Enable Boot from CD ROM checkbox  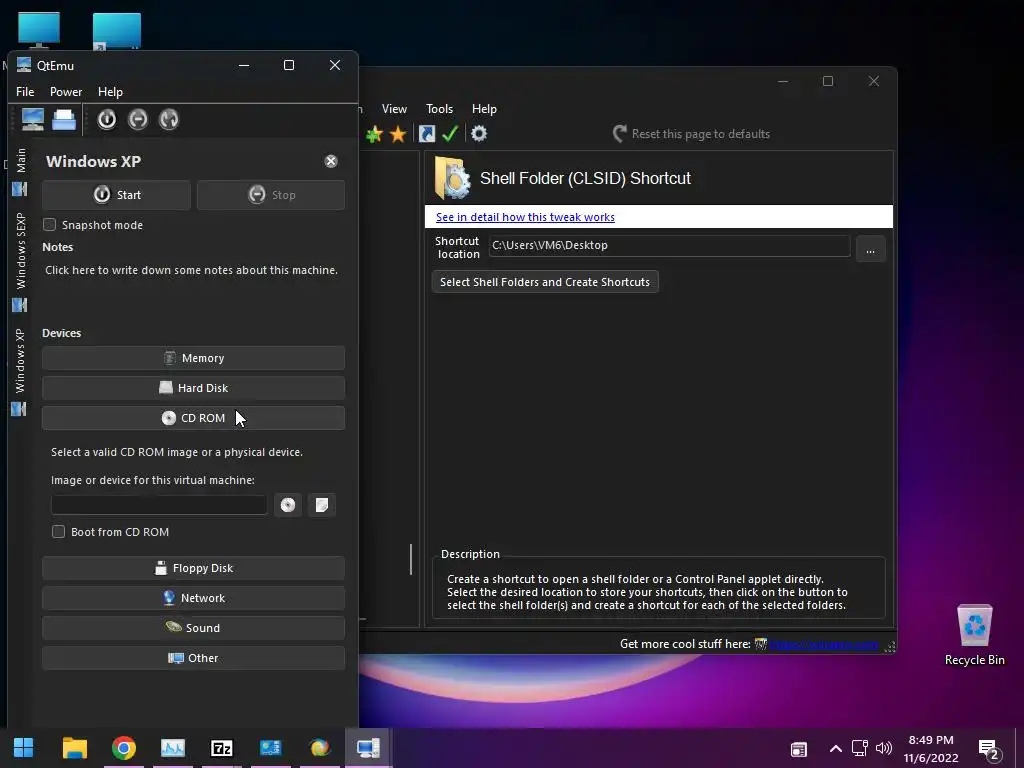59,532
